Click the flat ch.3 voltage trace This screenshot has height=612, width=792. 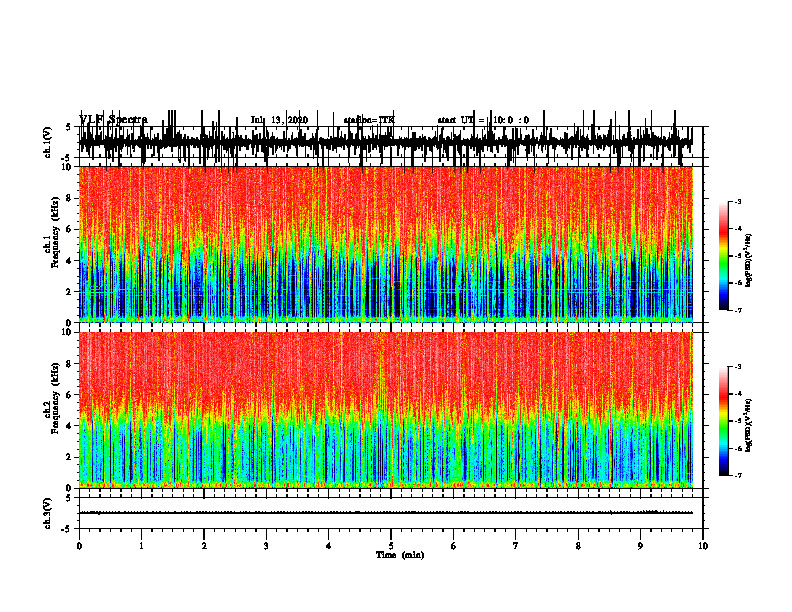click(x=386, y=513)
